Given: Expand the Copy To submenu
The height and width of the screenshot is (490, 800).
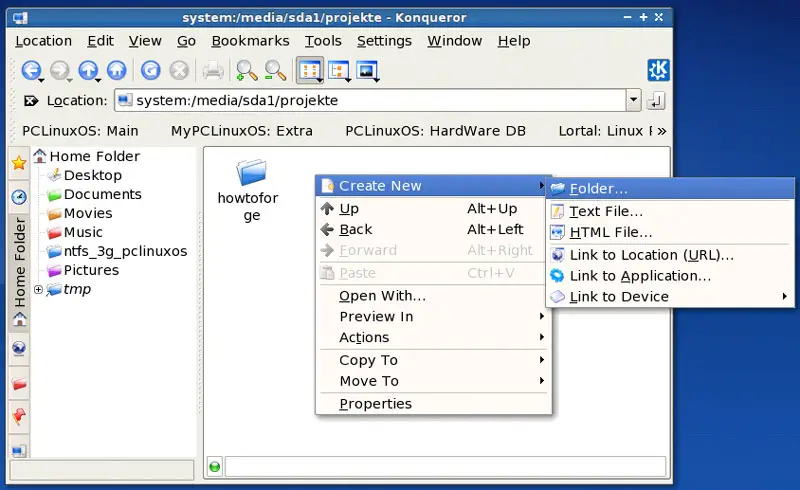Looking at the screenshot, I should tap(433, 360).
